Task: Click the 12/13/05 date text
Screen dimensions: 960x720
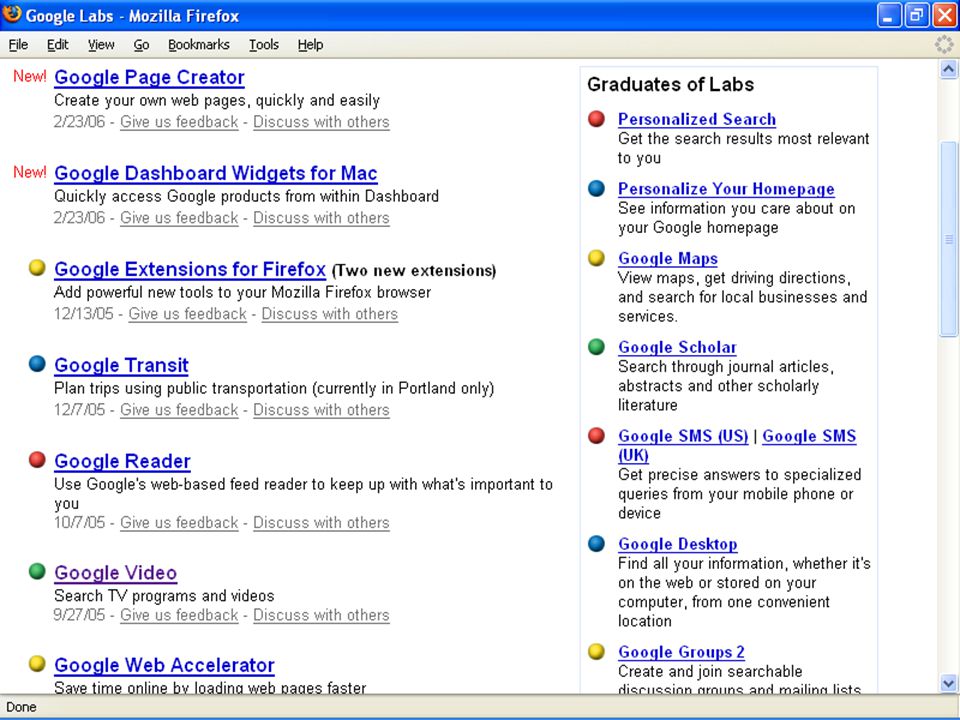Action: tap(84, 314)
